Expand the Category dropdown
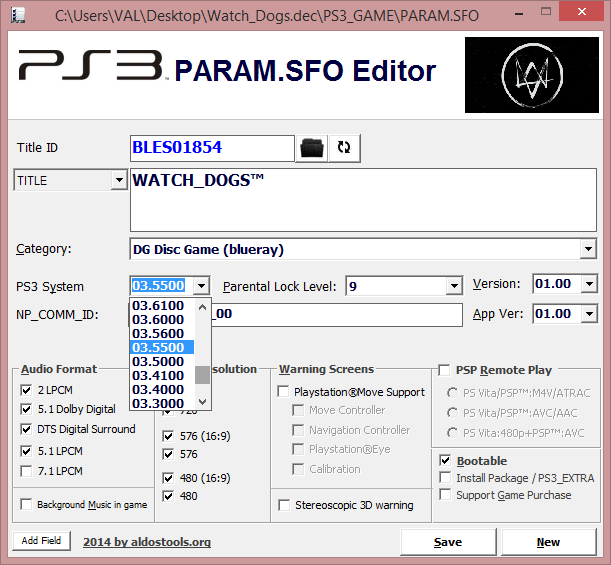 (x=588, y=249)
